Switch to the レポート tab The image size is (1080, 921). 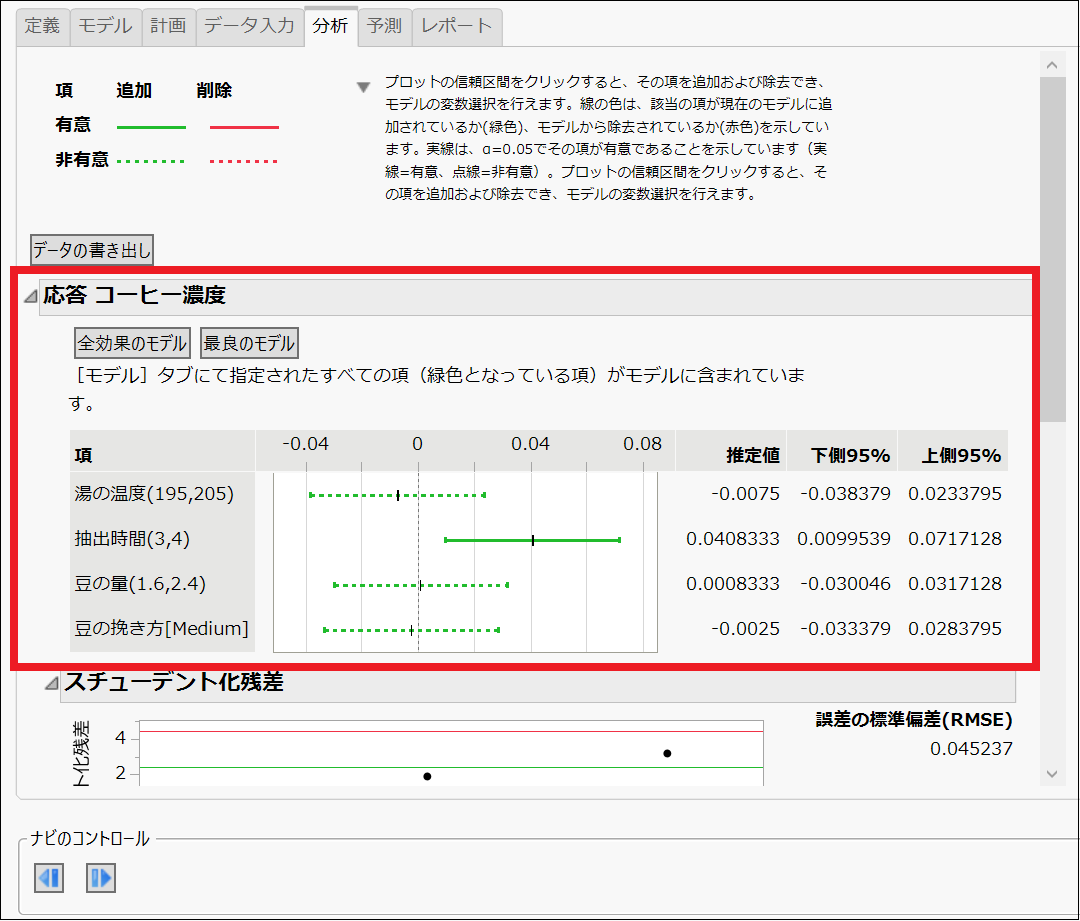click(x=456, y=27)
